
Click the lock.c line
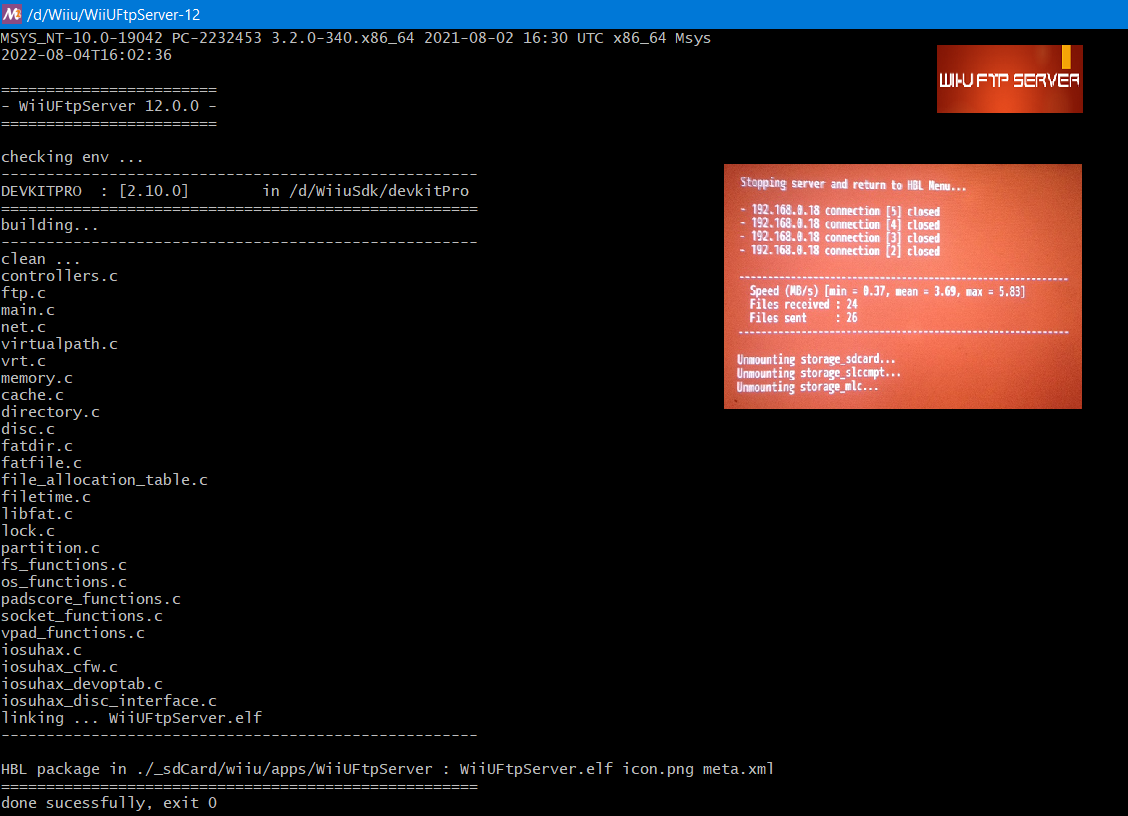click(x=28, y=531)
